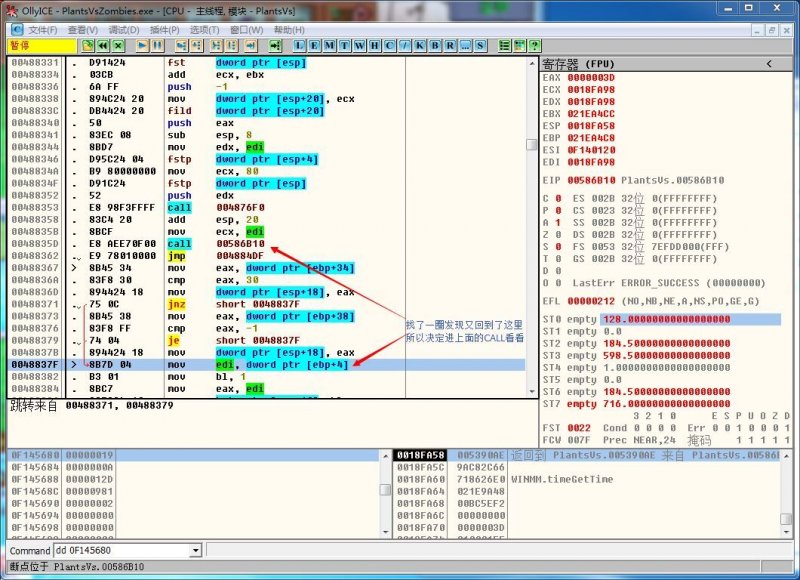Show Threads window with T button
This screenshot has height=580, width=800.
[345, 46]
